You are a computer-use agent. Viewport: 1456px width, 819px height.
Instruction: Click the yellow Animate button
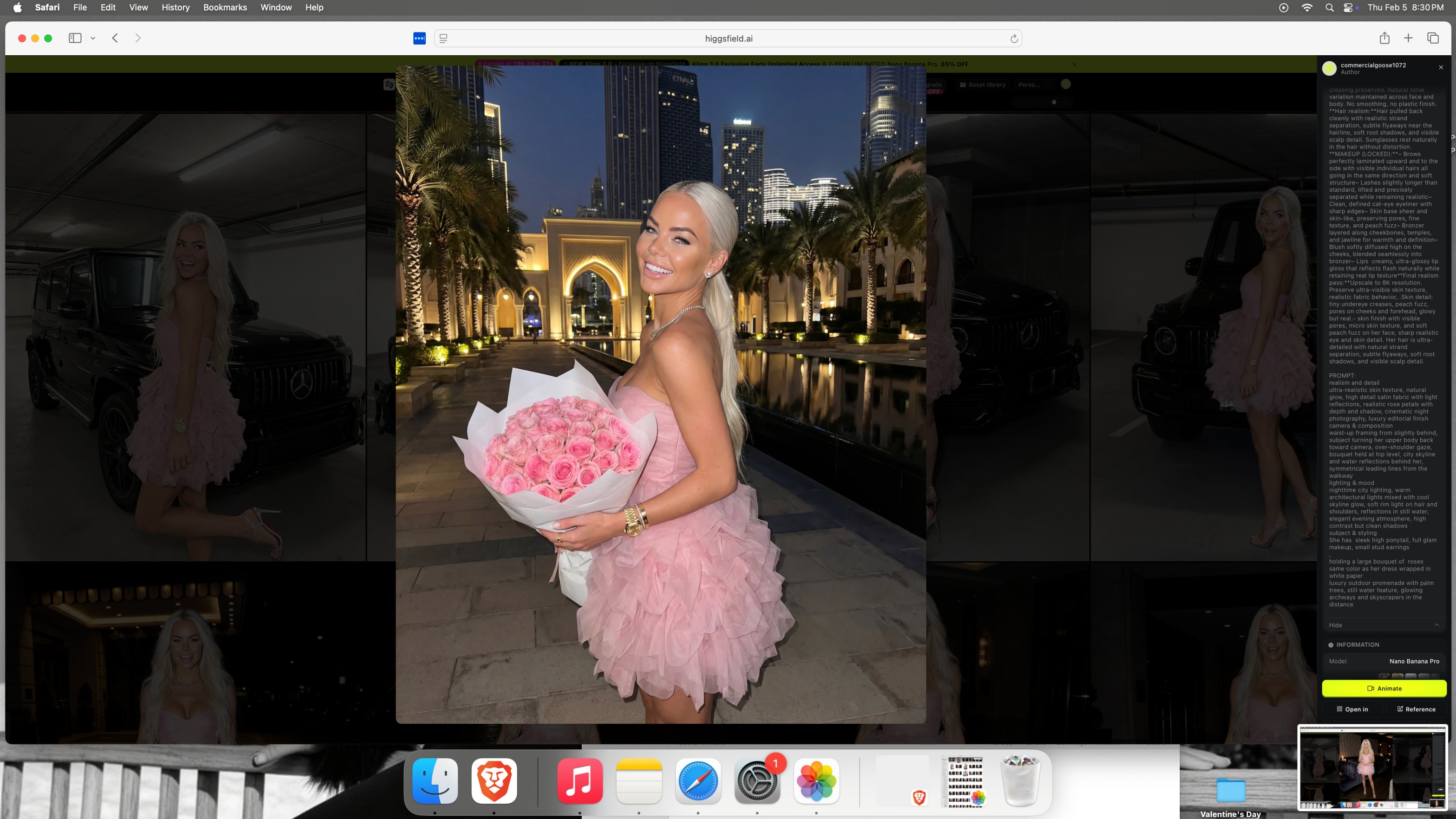pyautogui.click(x=1384, y=689)
